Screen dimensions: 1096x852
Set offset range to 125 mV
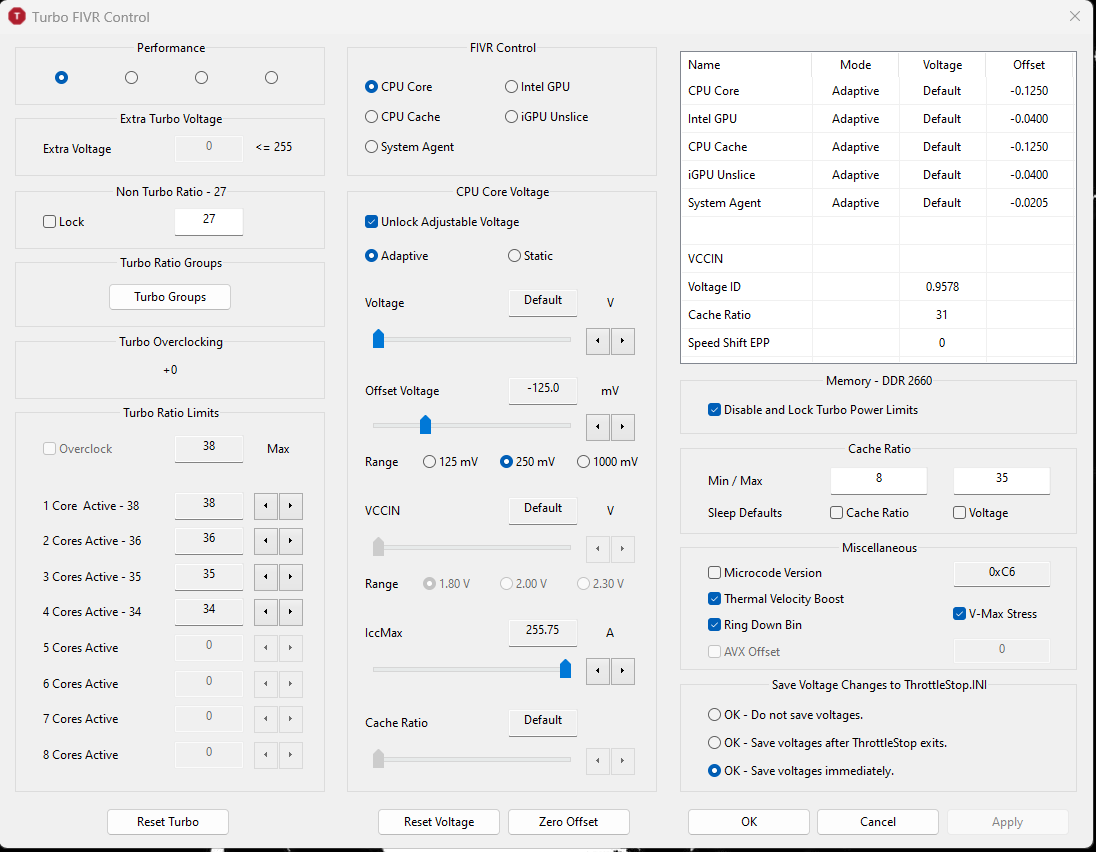(x=451, y=462)
